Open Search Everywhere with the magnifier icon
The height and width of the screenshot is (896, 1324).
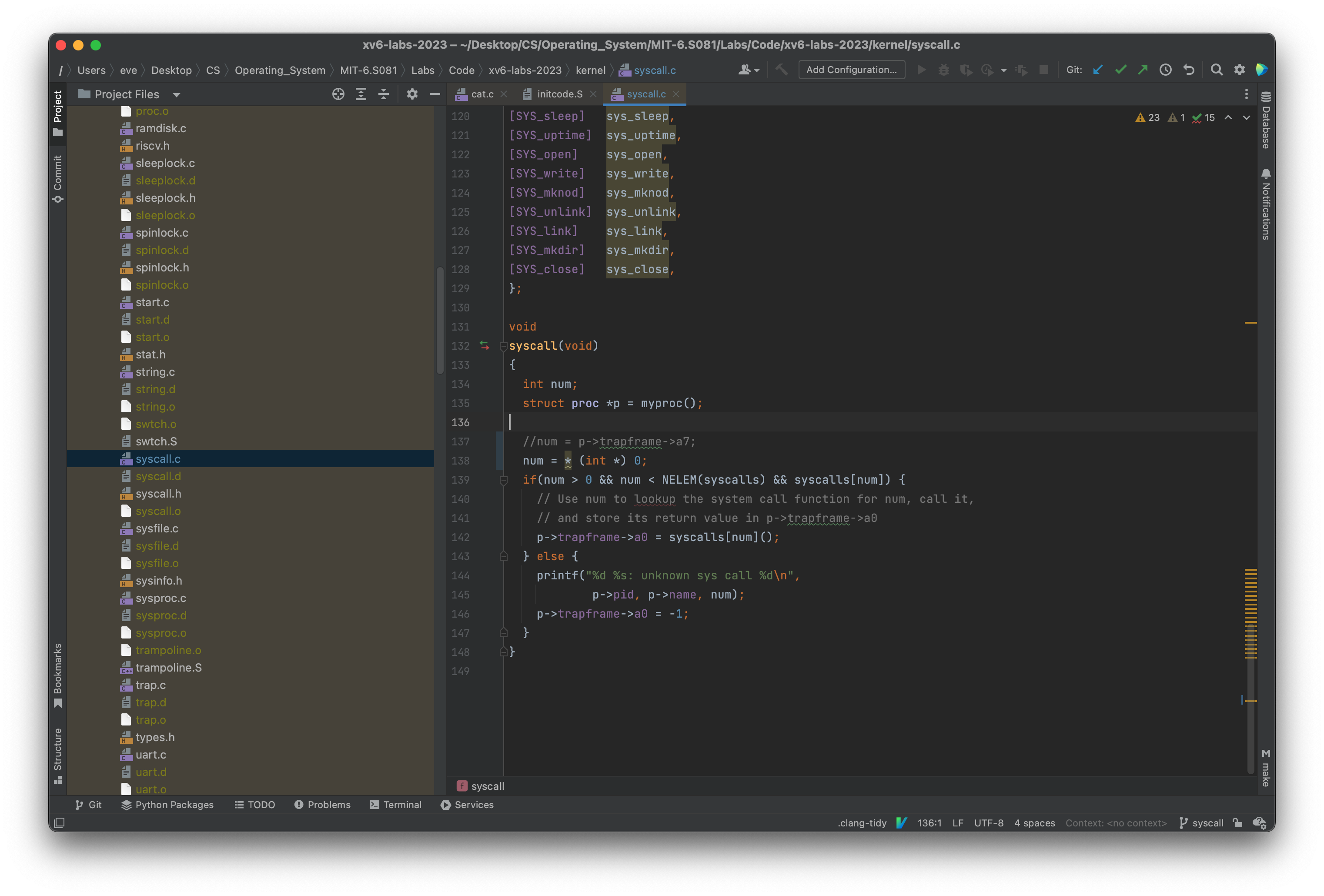point(1216,70)
